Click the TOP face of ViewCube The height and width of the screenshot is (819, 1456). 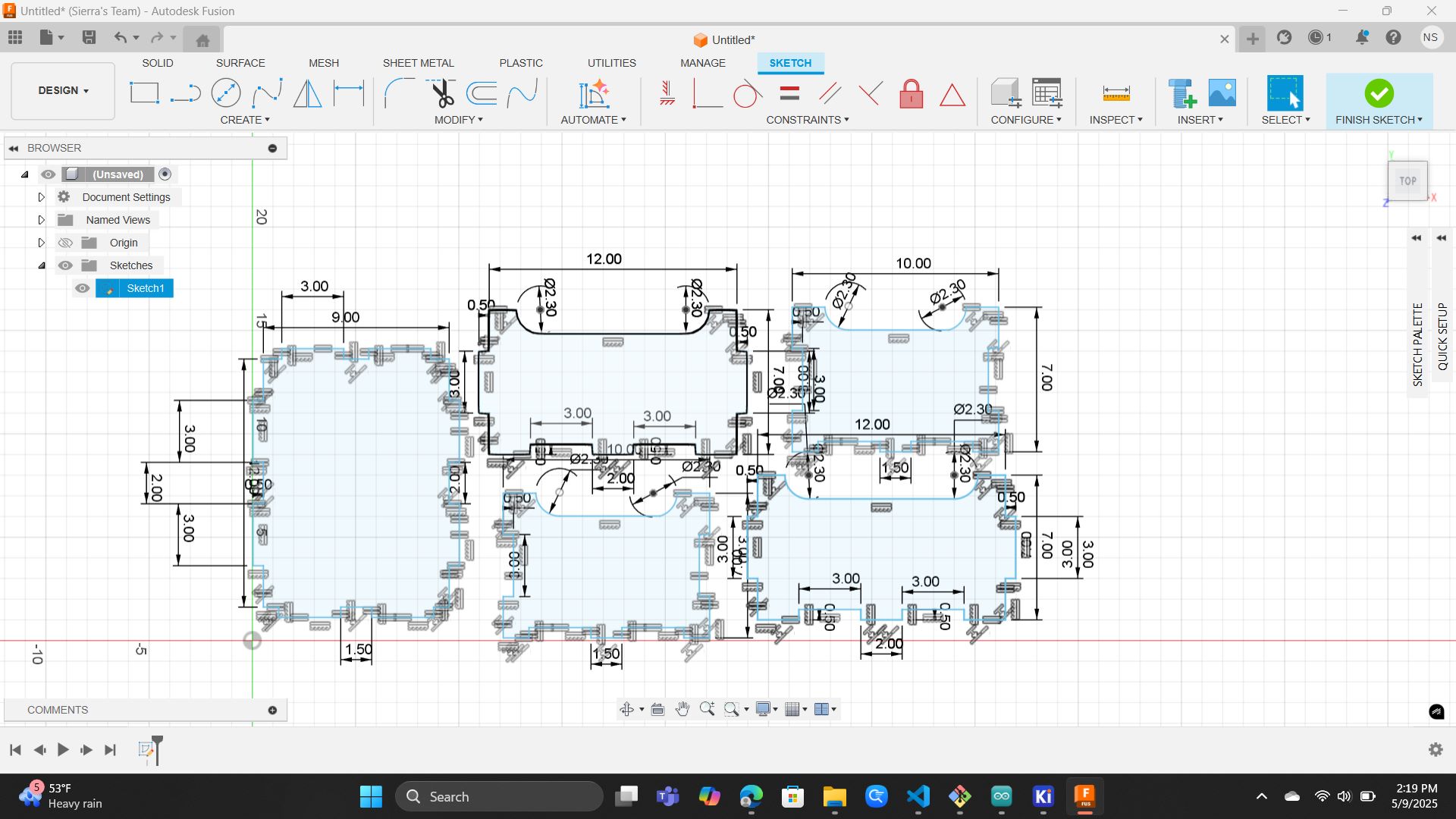(x=1407, y=180)
